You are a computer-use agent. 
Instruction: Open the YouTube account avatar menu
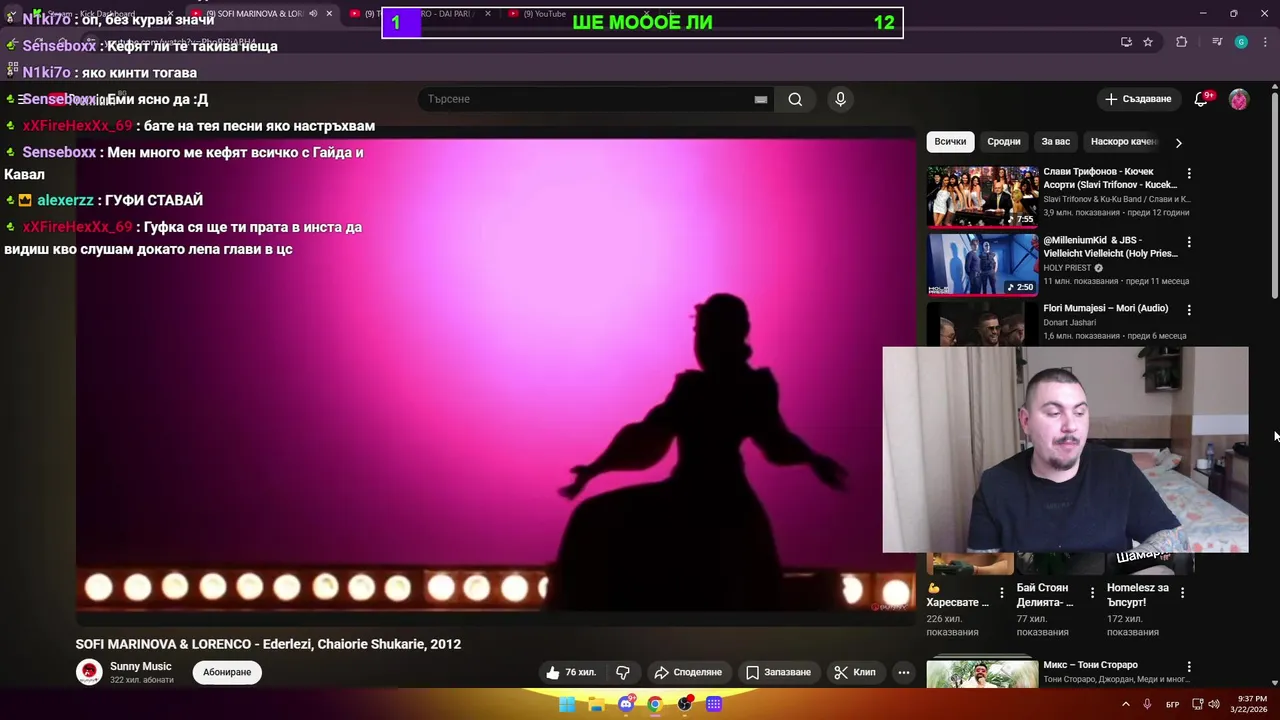click(x=1239, y=99)
